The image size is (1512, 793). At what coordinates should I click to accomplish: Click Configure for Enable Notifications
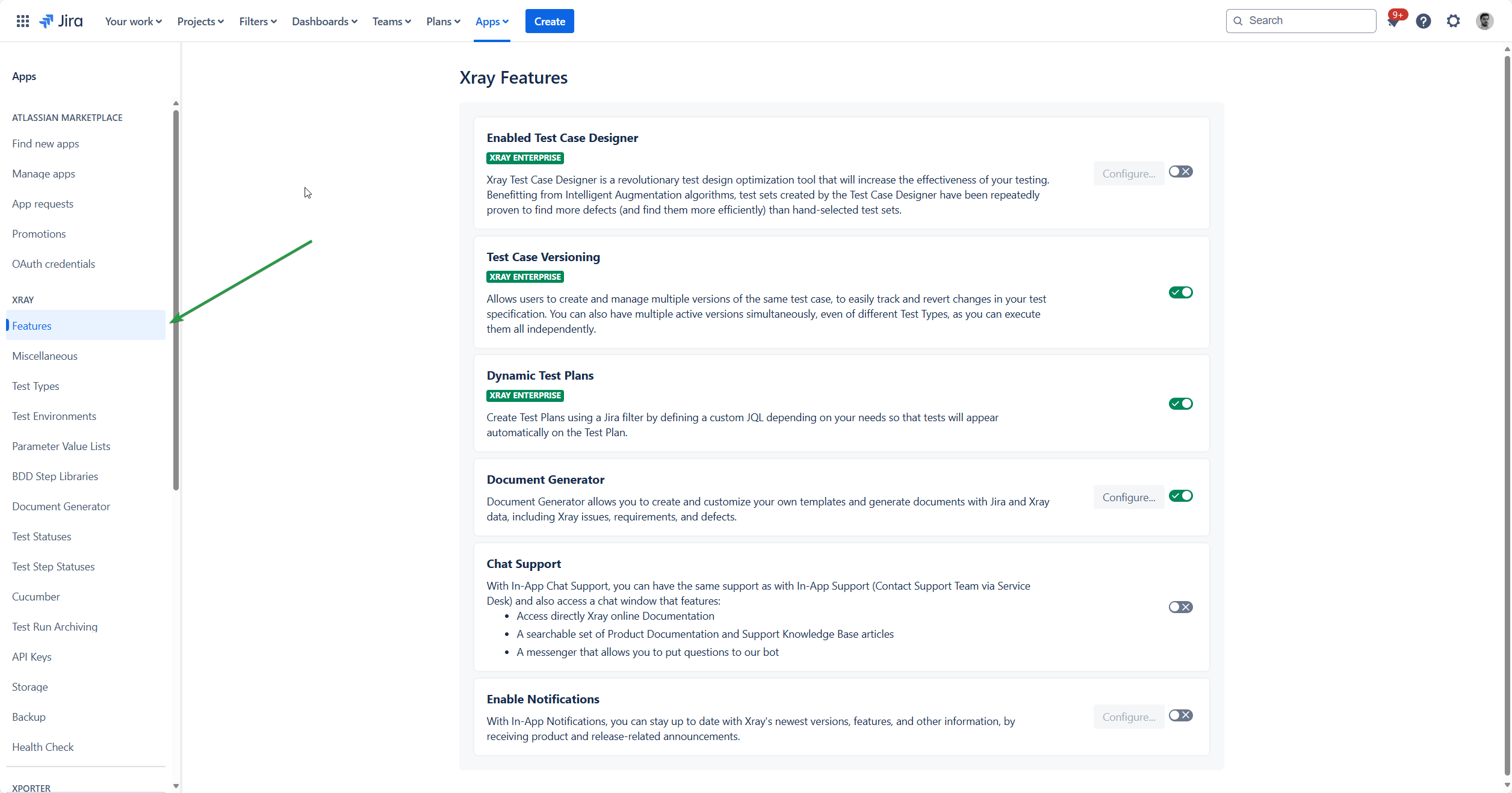(1129, 717)
